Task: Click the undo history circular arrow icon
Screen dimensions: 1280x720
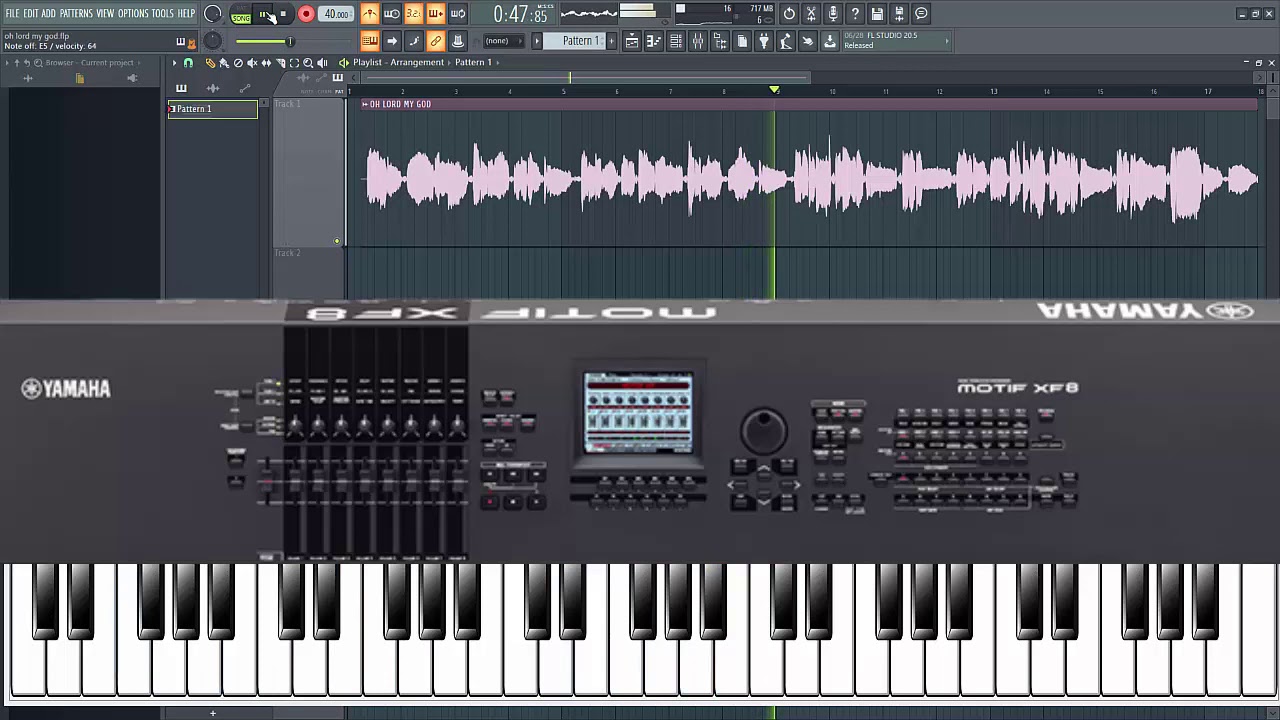Action: point(789,14)
